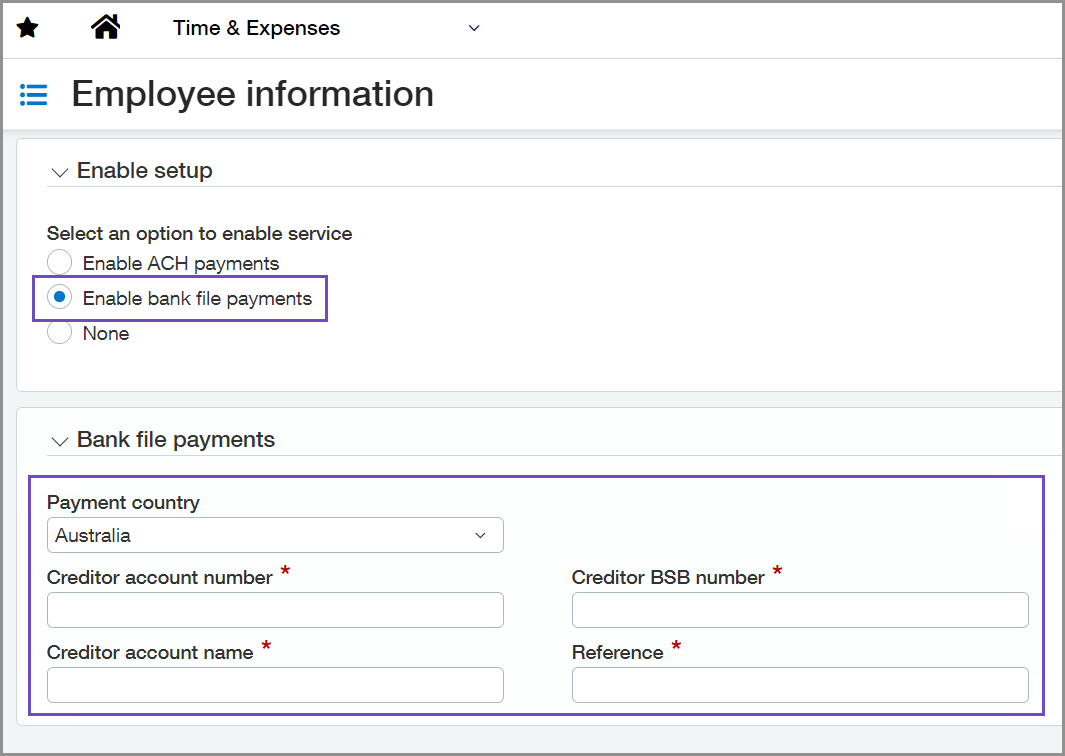Select the Reference text box
Image resolution: width=1065 pixels, height=756 pixels.
coord(799,685)
